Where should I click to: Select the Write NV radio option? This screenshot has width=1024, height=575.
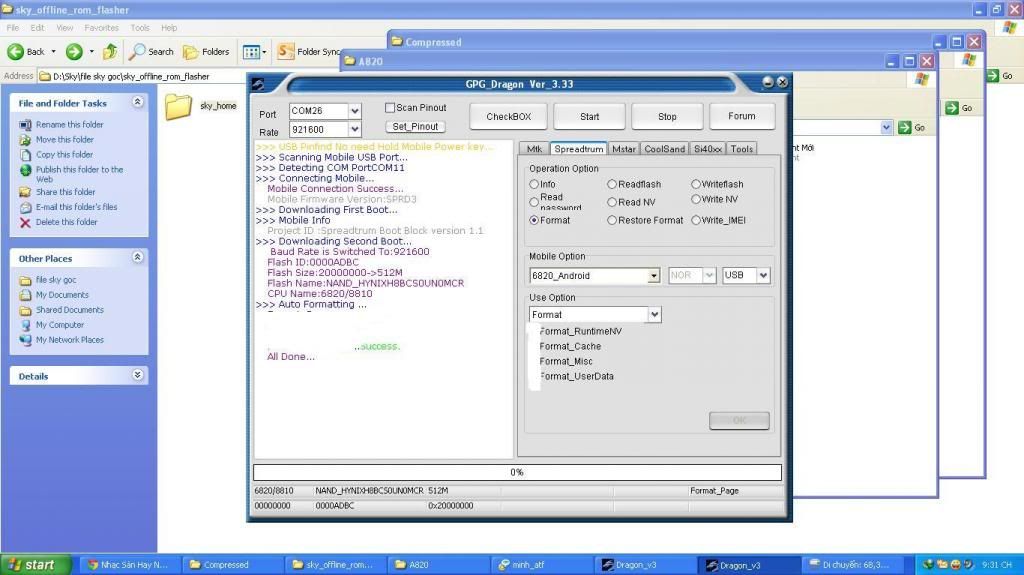(696, 199)
